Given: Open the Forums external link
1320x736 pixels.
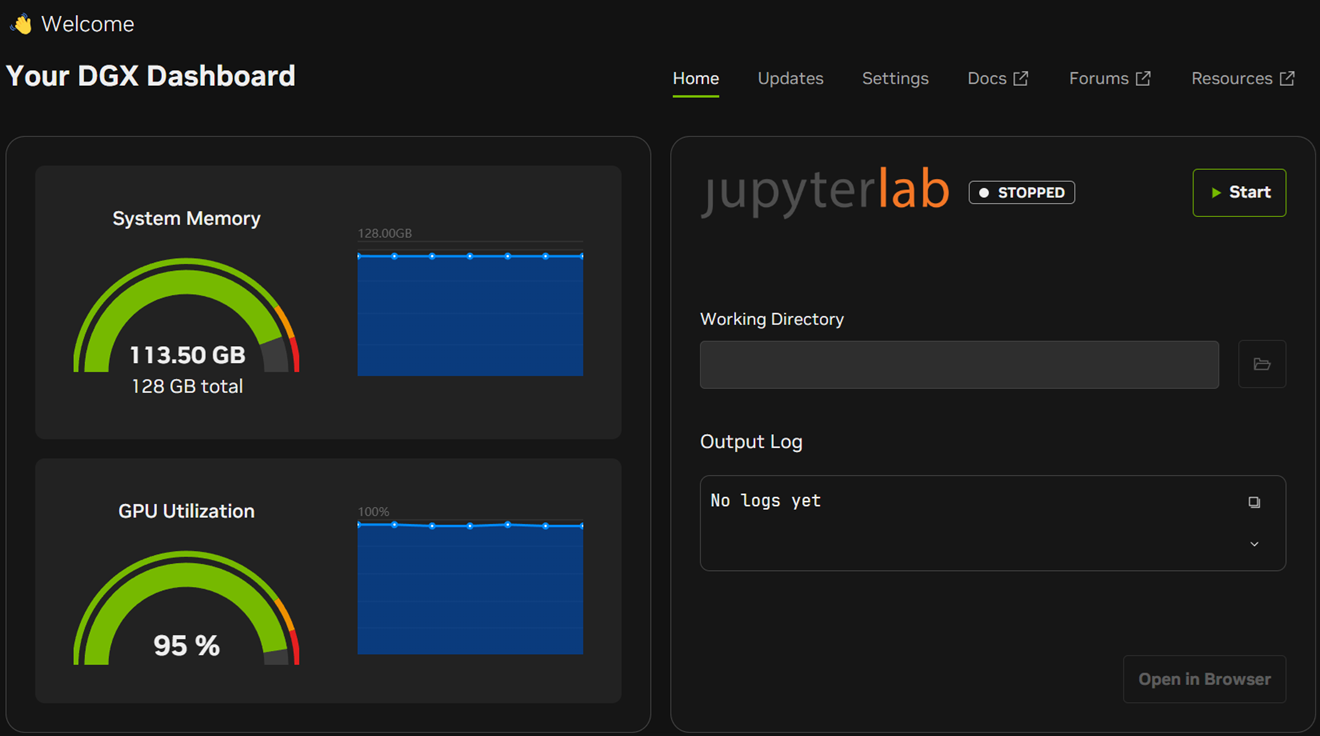Looking at the screenshot, I should coord(1109,78).
